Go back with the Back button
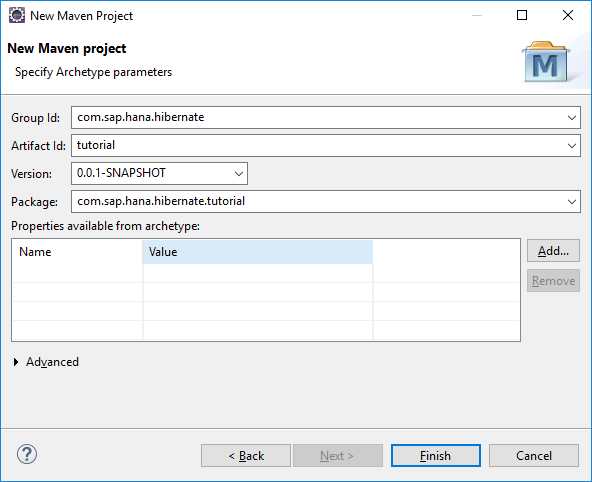This screenshot has width=592, height=482. click(x=246, y=456)
